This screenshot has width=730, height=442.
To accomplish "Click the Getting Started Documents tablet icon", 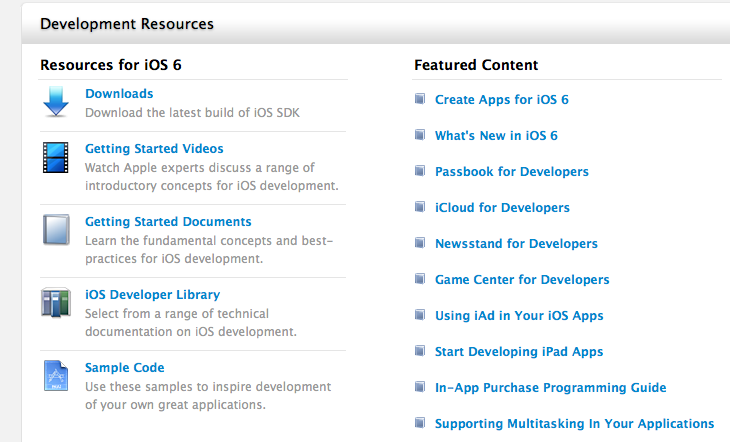I will tap(56, 230).
